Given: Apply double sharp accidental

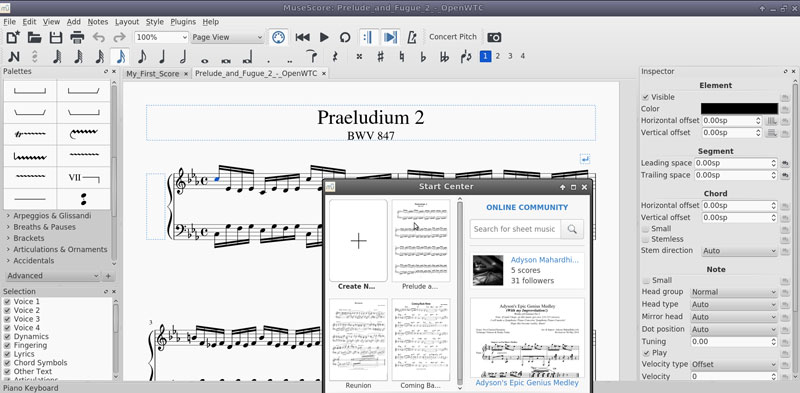Looking at the screenshot, I should (359, 57).
